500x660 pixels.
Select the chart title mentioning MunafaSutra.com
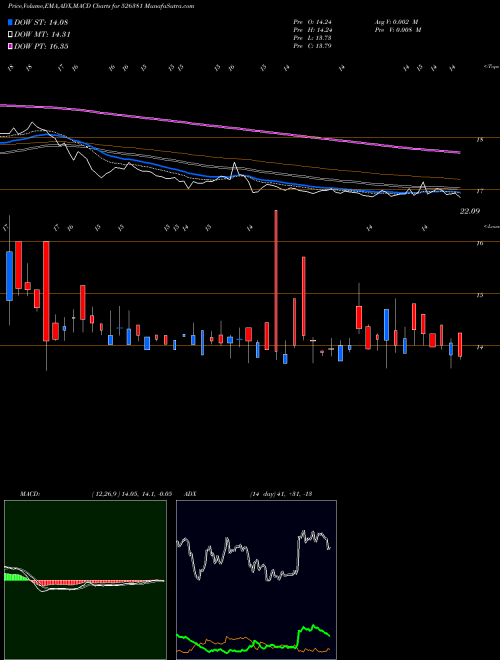click(101, 7)
